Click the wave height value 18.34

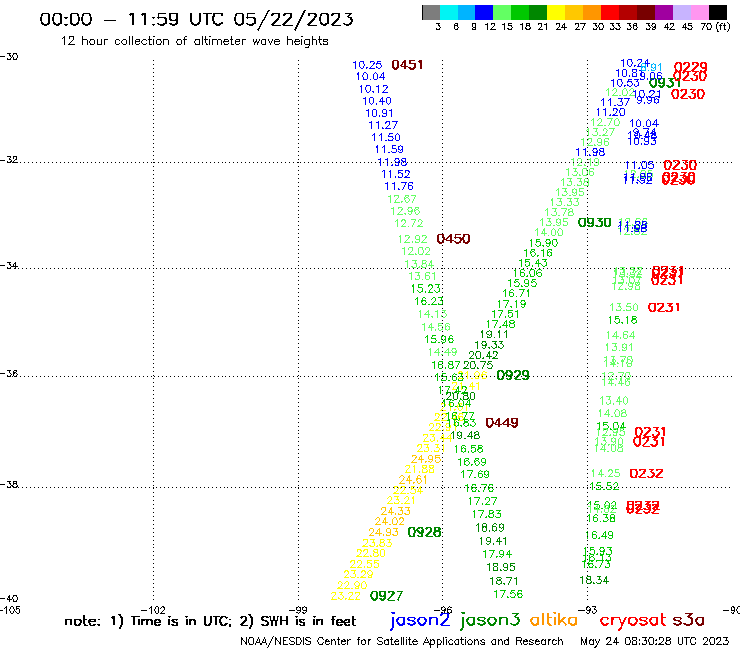(x=594, y=580)
